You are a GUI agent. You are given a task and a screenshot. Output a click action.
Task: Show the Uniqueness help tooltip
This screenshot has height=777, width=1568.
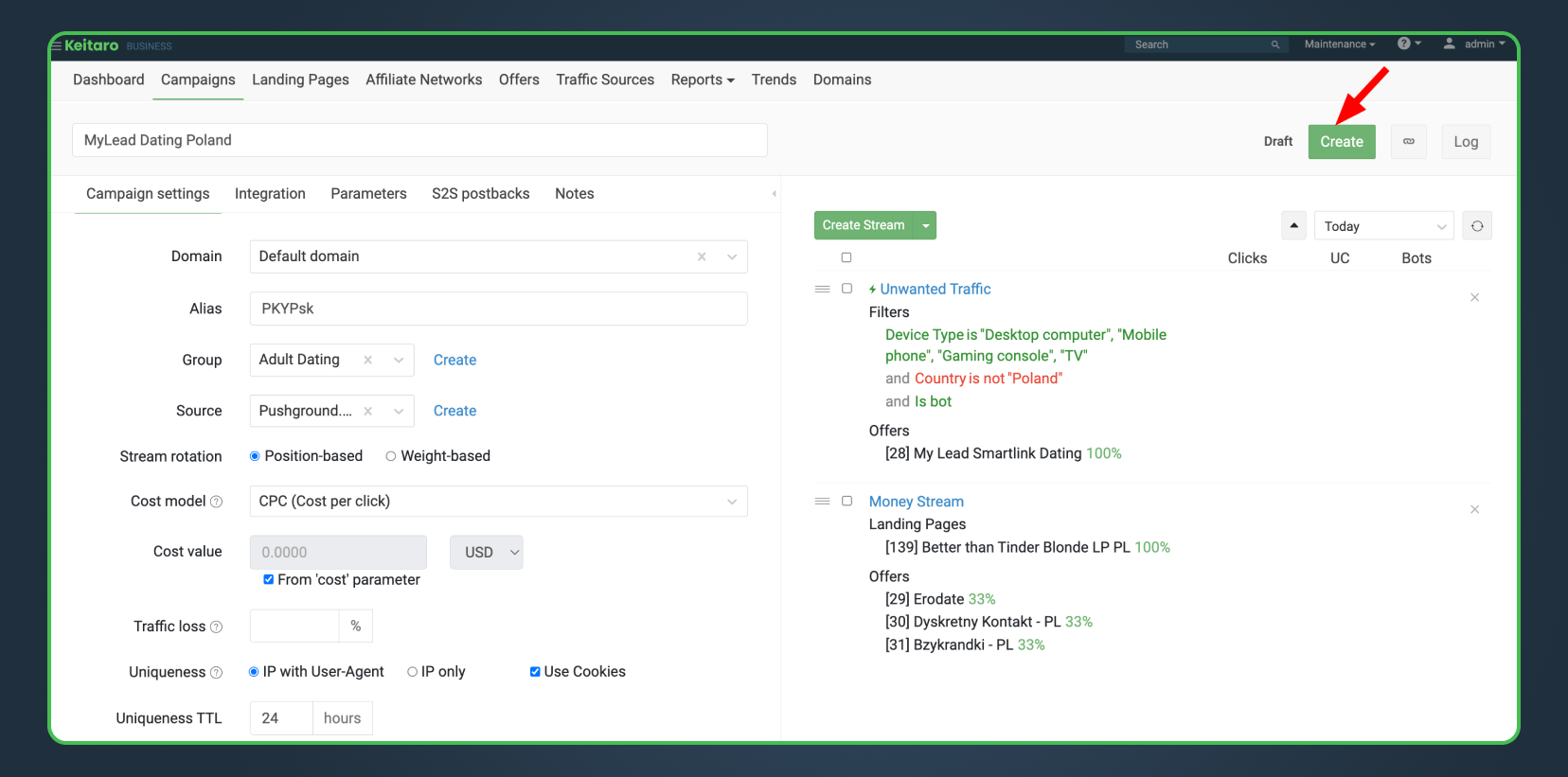point(216,672)
